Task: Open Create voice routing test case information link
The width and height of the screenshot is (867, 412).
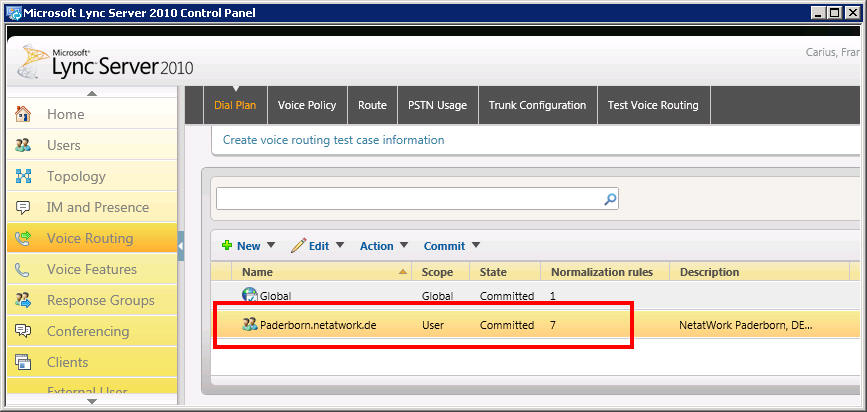Action: (x=333, y=140)
